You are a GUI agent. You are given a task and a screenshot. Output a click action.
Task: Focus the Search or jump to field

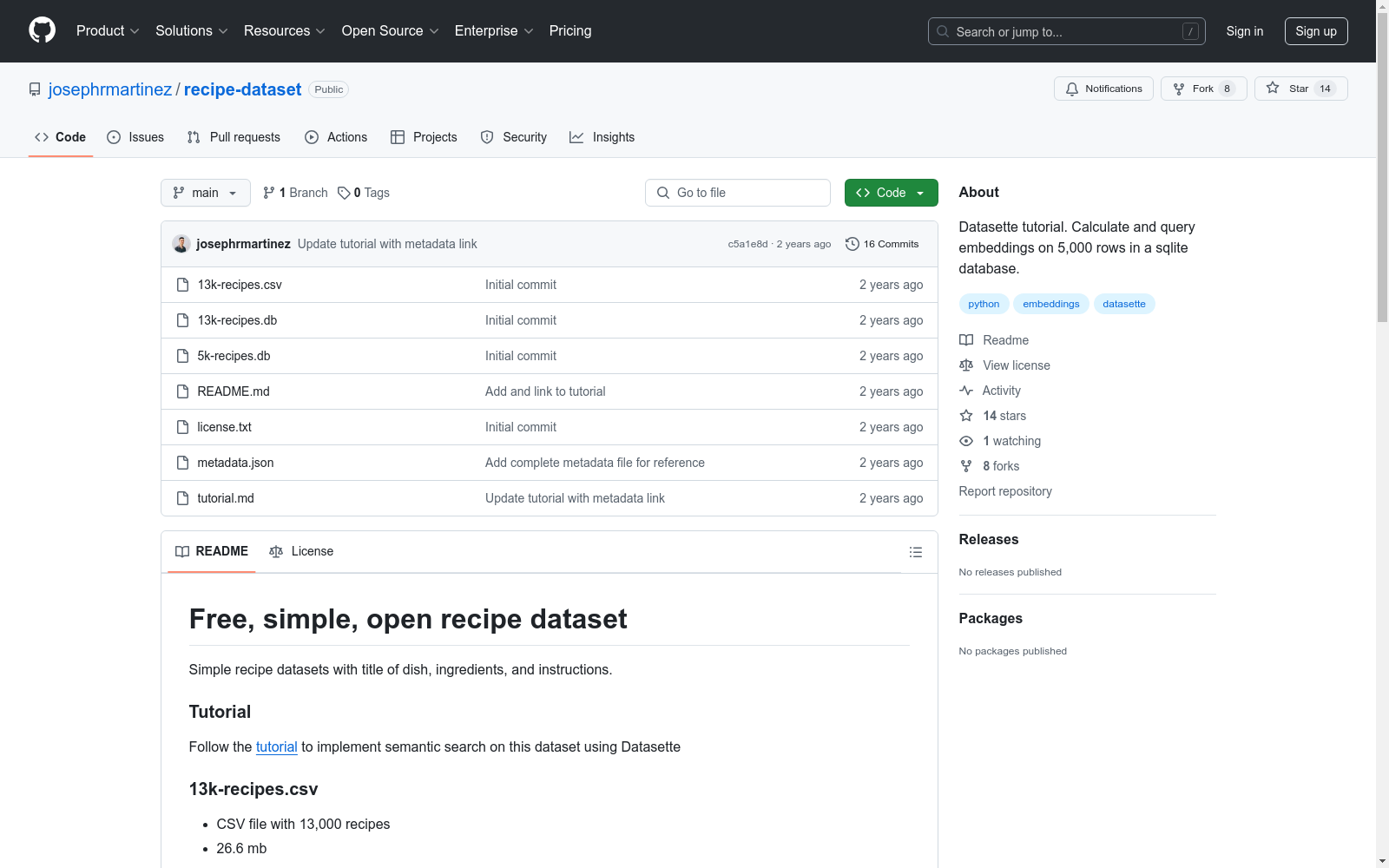(x=1067, y=31)
